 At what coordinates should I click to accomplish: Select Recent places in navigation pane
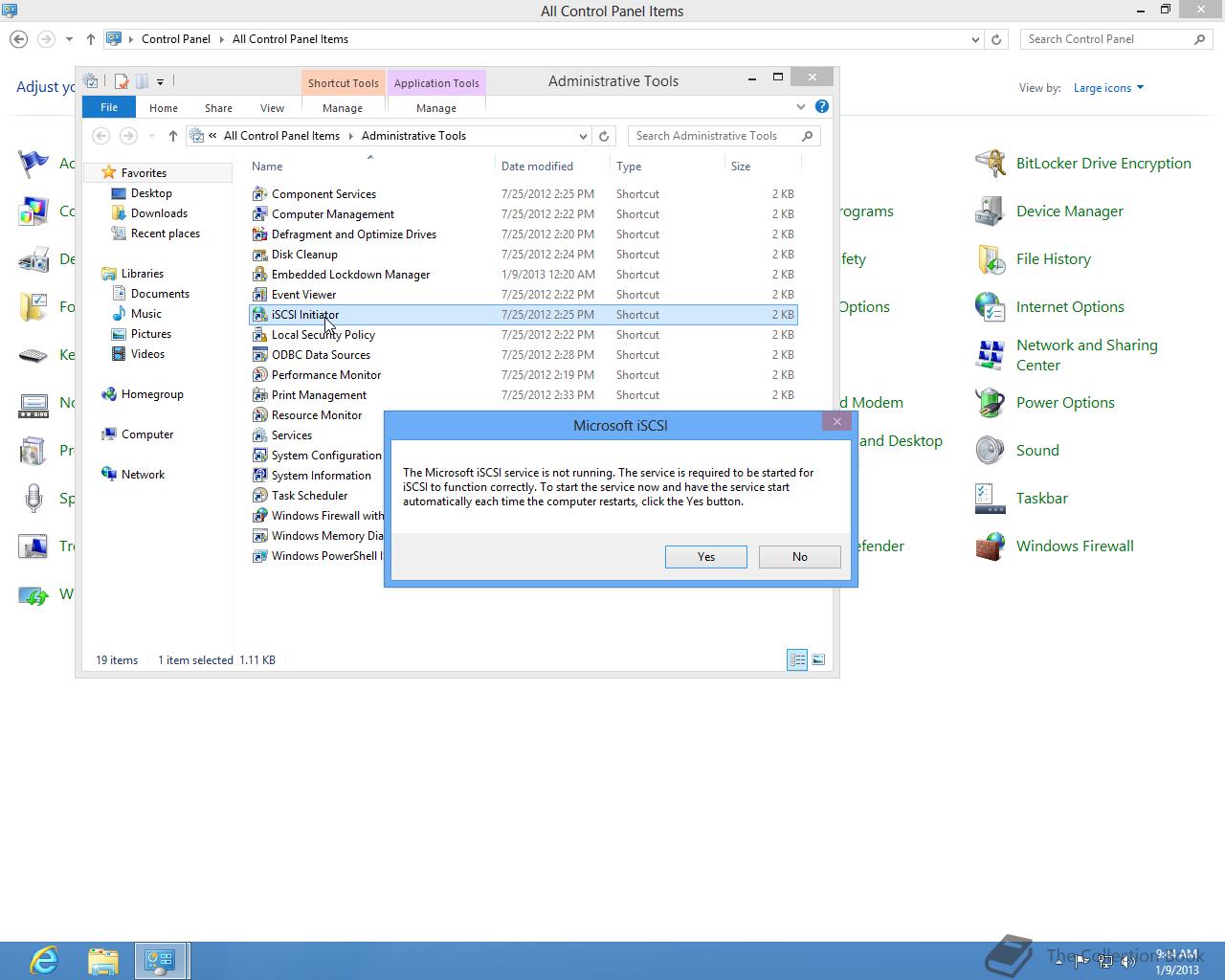tap(166, 234)
